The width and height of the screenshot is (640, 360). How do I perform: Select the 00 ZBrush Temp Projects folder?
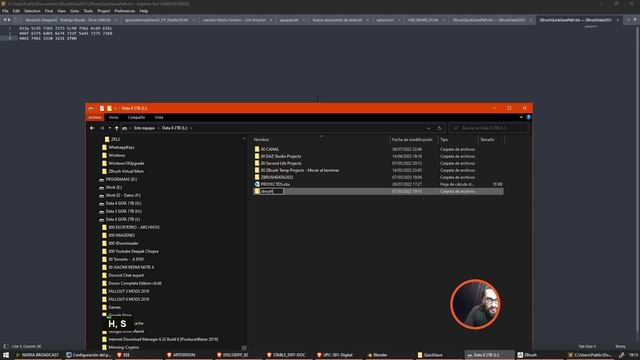point(300,170)
